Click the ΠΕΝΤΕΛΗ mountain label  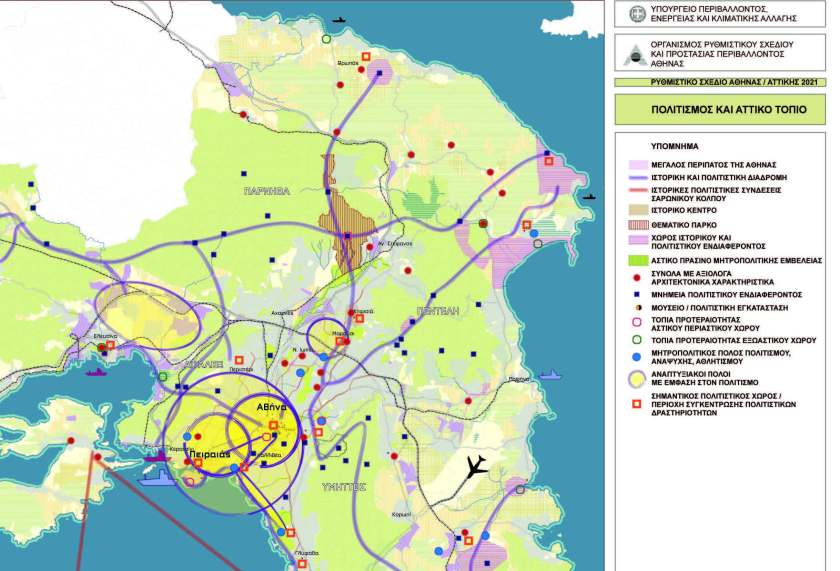click(438, 311)
